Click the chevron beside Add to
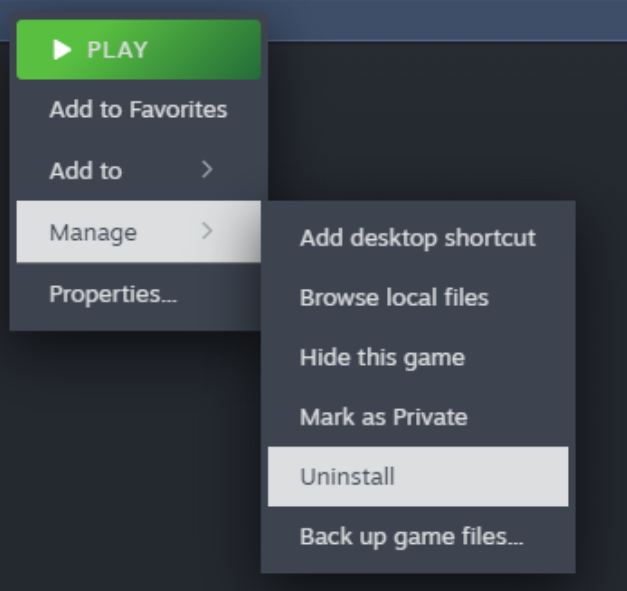Image resolution: width=627 pixels, height=591 pixels. tap(207, 171)
